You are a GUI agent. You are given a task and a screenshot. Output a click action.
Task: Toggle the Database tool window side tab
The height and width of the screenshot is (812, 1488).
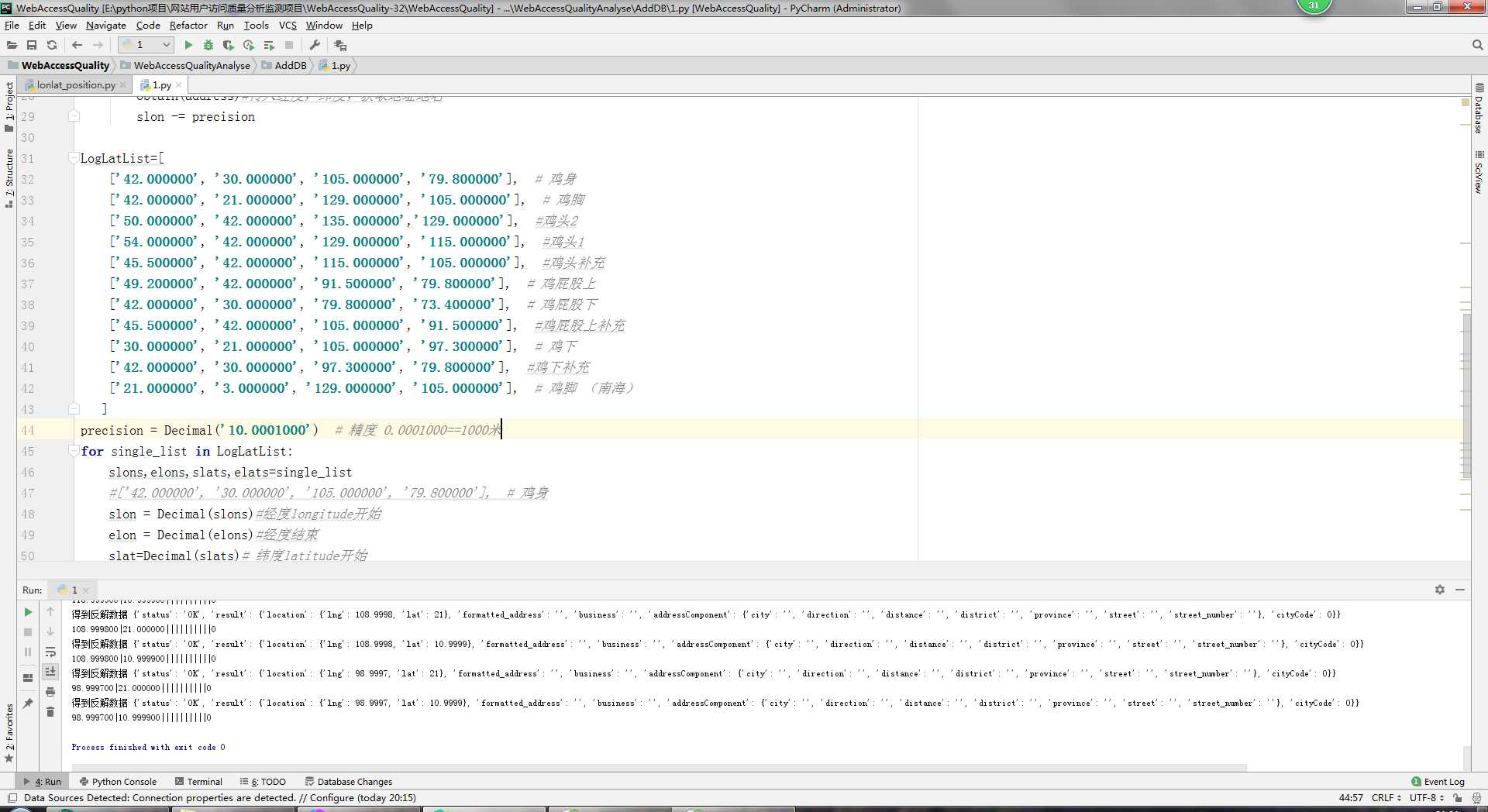[x=1479, y=108]
